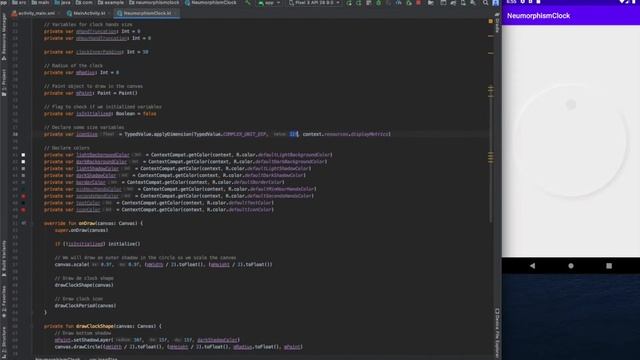Image resolution: width=640 pixels, height=360 pixels.
Task: Click the neumorphic clock circle in emulator
Action: pyautogui.click(x=571, y=140)
